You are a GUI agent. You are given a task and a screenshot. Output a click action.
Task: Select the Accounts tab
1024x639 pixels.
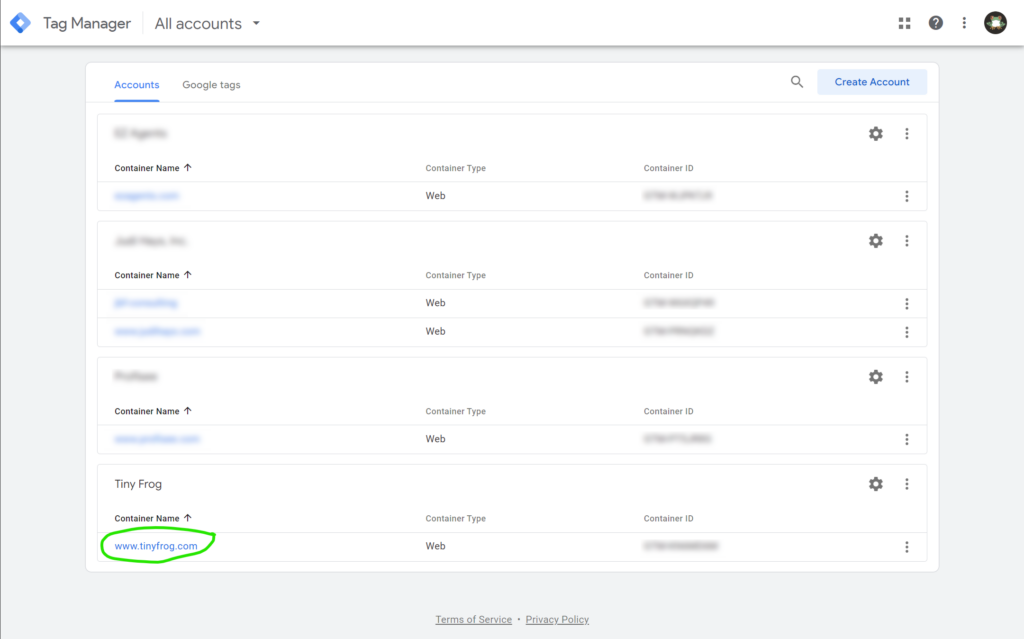[x=137, y=85]
